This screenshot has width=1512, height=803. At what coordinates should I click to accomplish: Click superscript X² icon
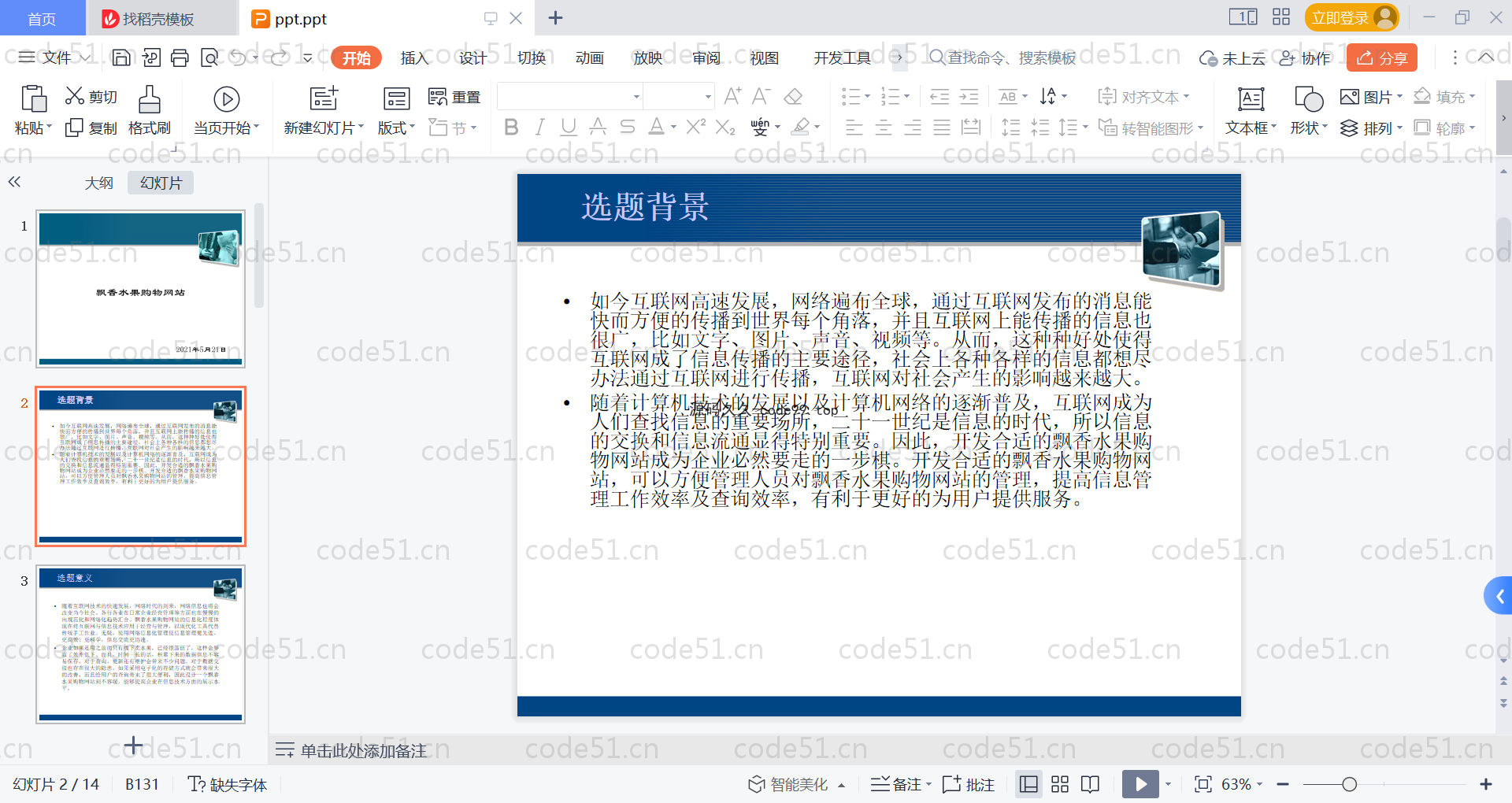(x=696, y=126)
